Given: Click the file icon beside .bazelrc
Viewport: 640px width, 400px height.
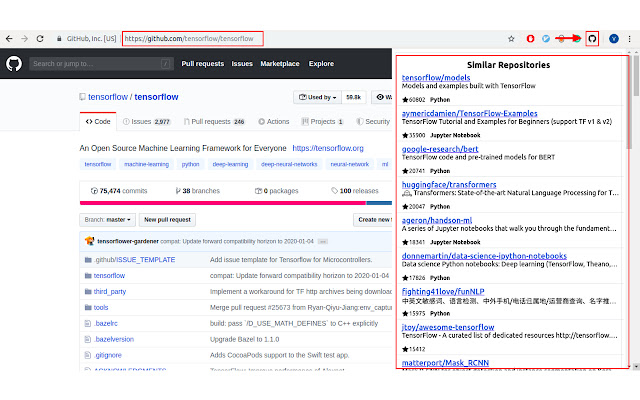Looking at the screenshot, I should pos(87,323).
